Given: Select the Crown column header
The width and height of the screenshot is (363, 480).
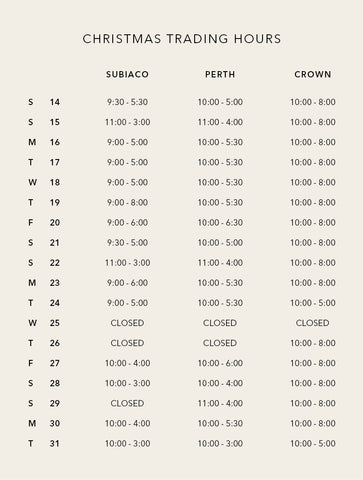Looking at the screenshot, I should click(x=313, y=74).
